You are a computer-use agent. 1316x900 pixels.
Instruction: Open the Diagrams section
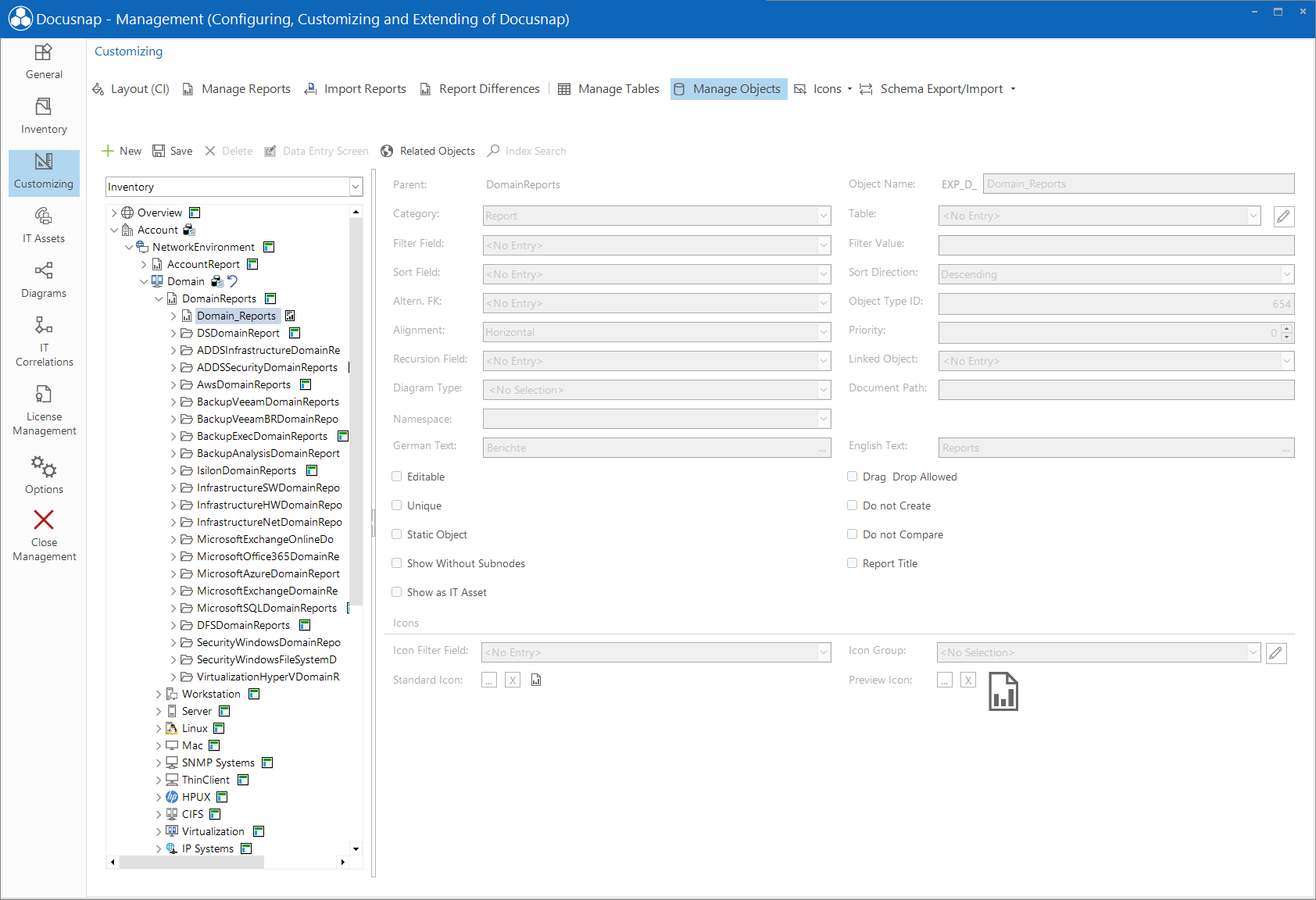pos(44,280)
